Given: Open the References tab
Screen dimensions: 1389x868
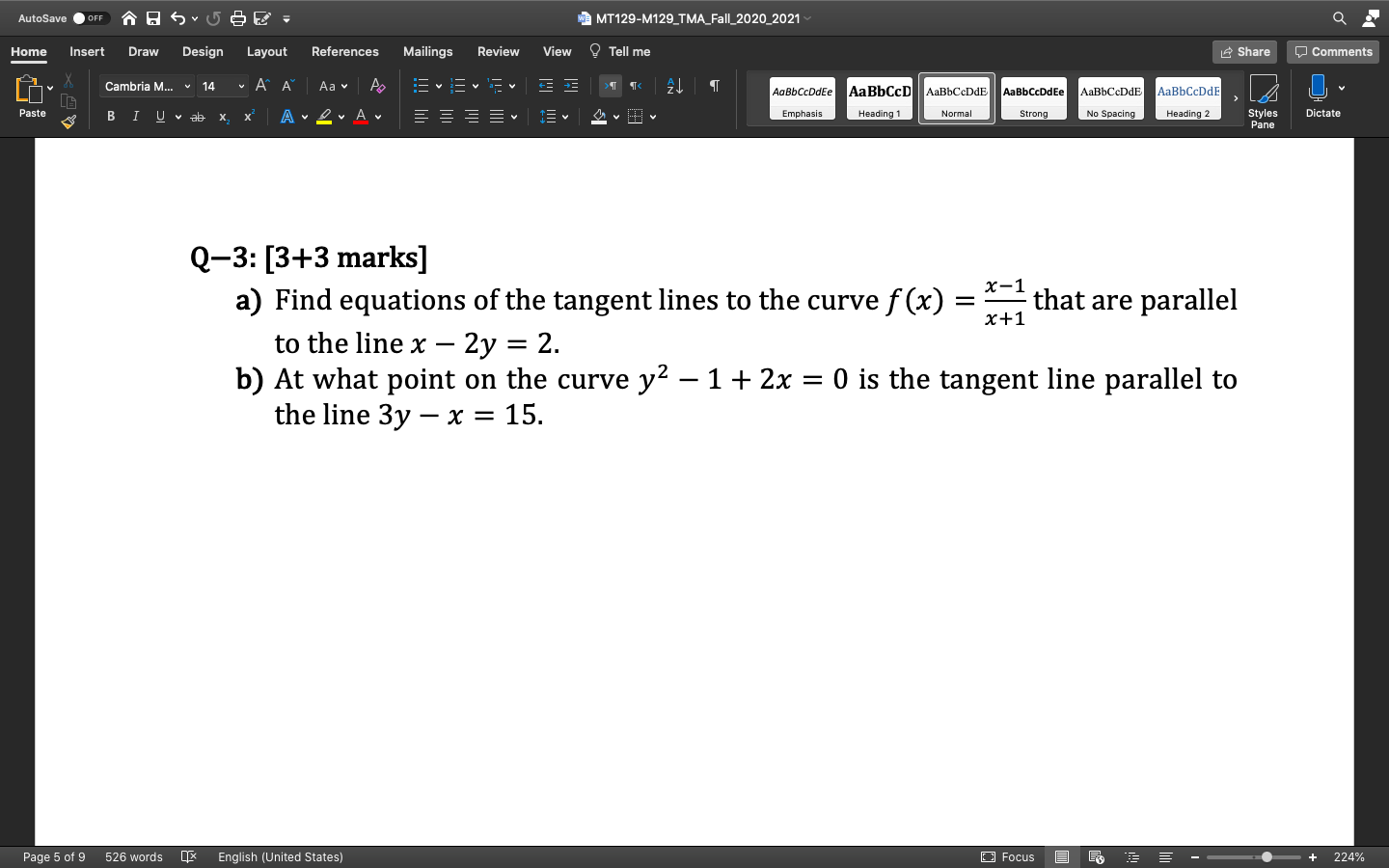Looking at the screenshot, I should (x=345, y=51).
